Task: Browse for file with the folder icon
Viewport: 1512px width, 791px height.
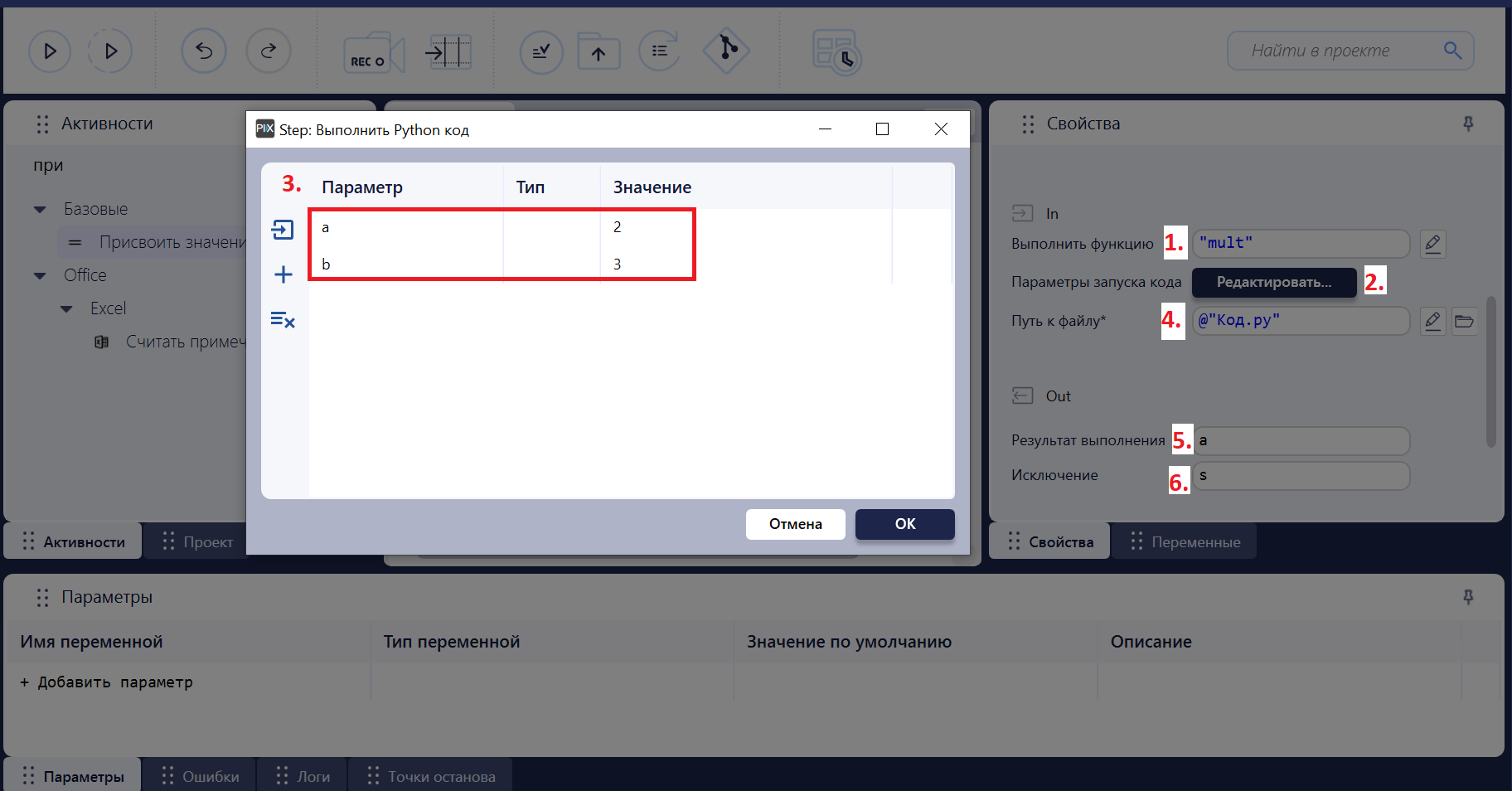Action: coord(1464,321)
